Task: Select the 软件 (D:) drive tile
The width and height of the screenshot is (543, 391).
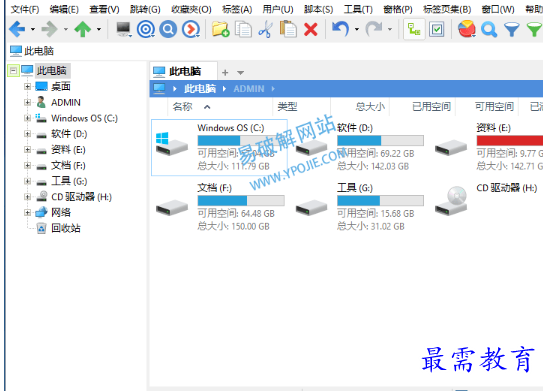Action: [360, 148]
